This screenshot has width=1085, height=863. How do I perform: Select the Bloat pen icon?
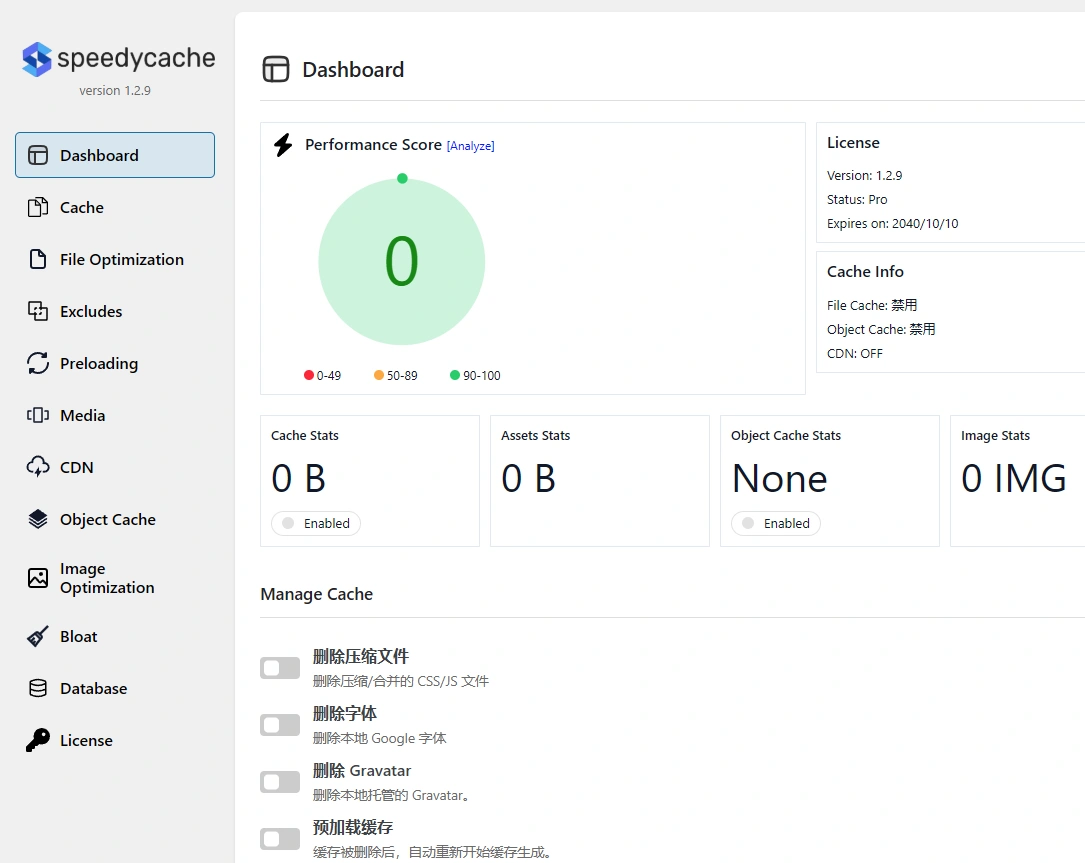[x=36, y=636]
